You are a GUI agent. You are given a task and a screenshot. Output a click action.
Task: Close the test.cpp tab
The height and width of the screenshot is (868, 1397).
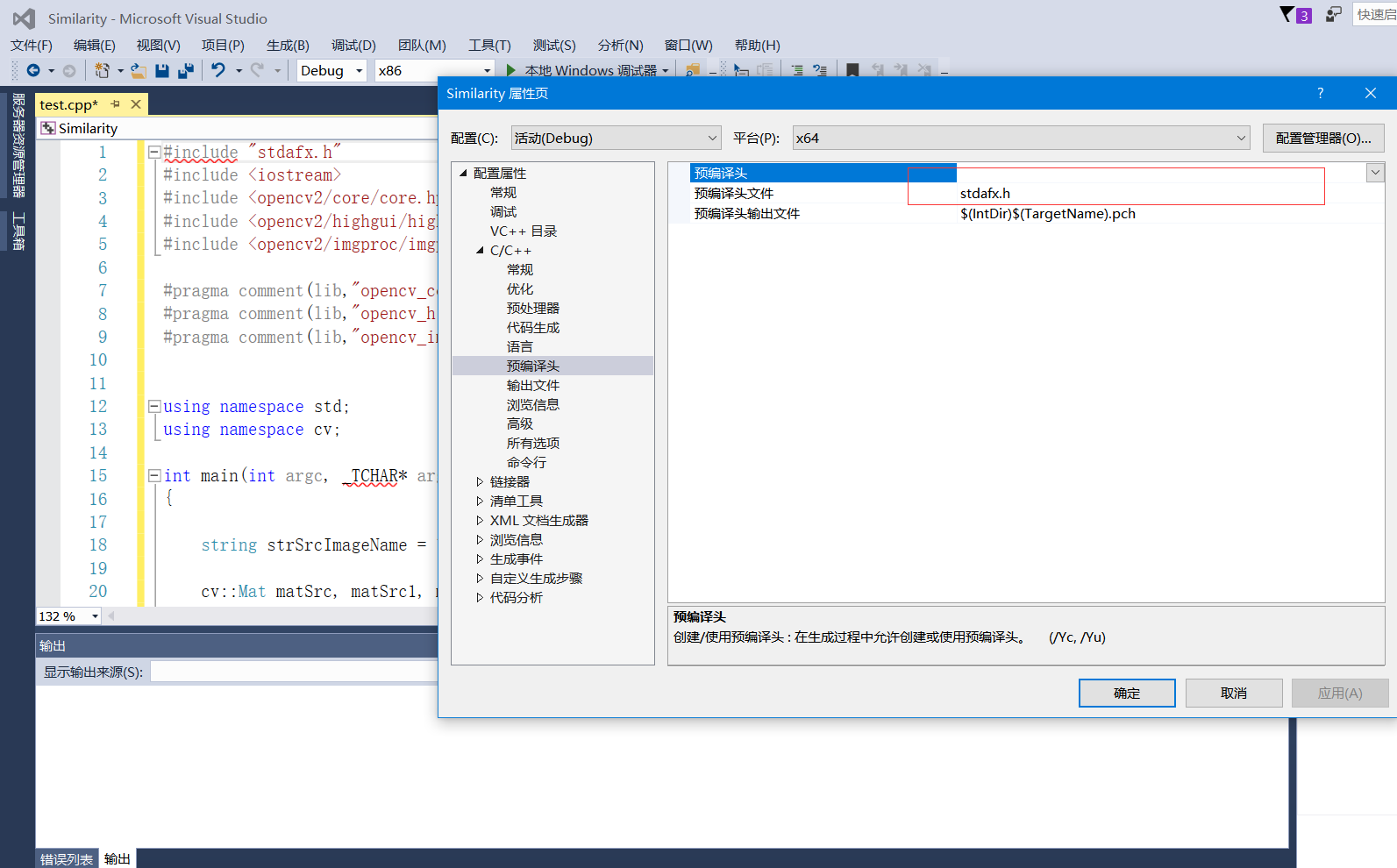(x=136, y=104)
